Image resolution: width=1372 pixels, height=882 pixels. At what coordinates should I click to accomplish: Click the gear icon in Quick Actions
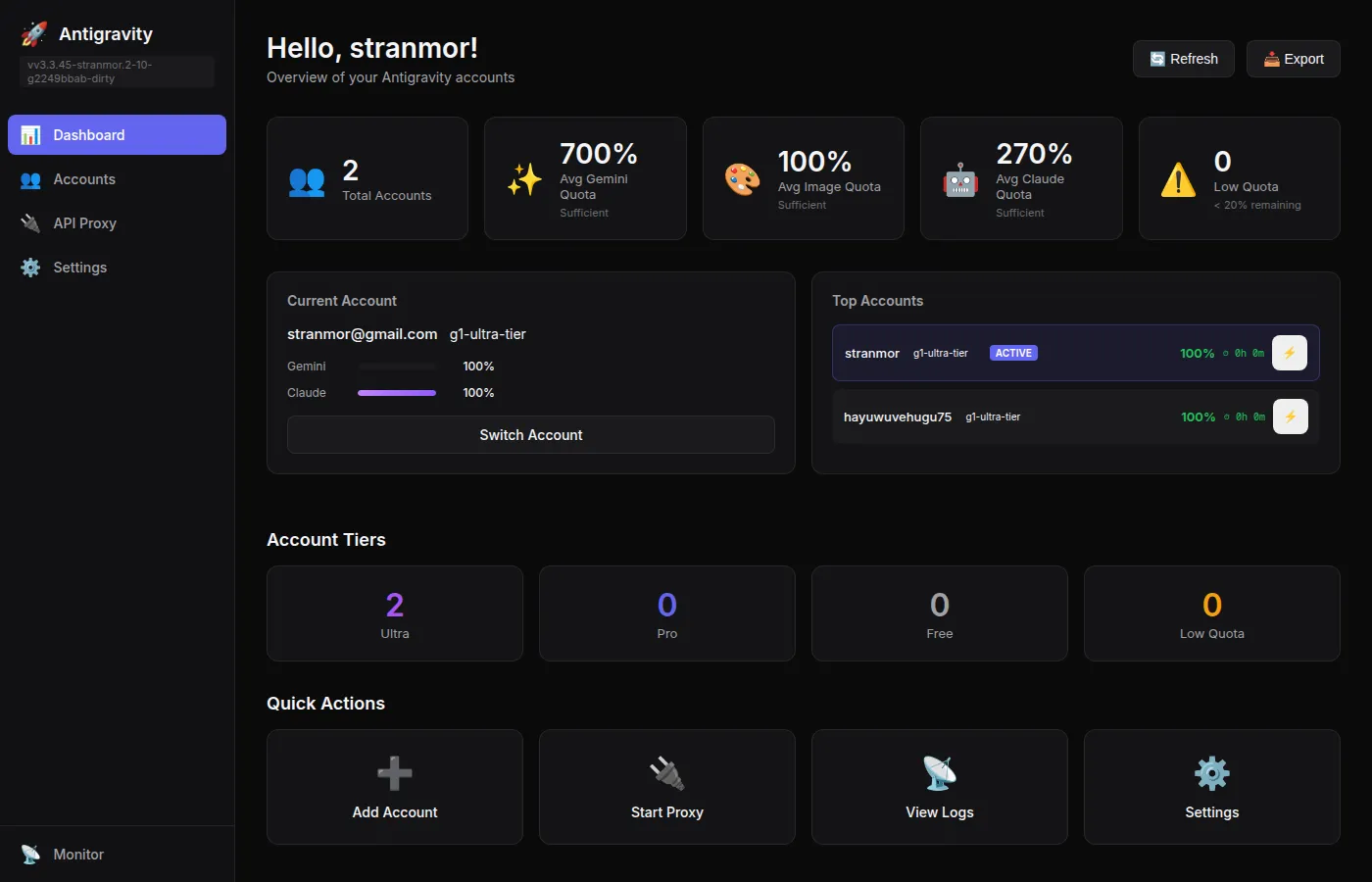pyautogui.click(x=1212, y=773)
